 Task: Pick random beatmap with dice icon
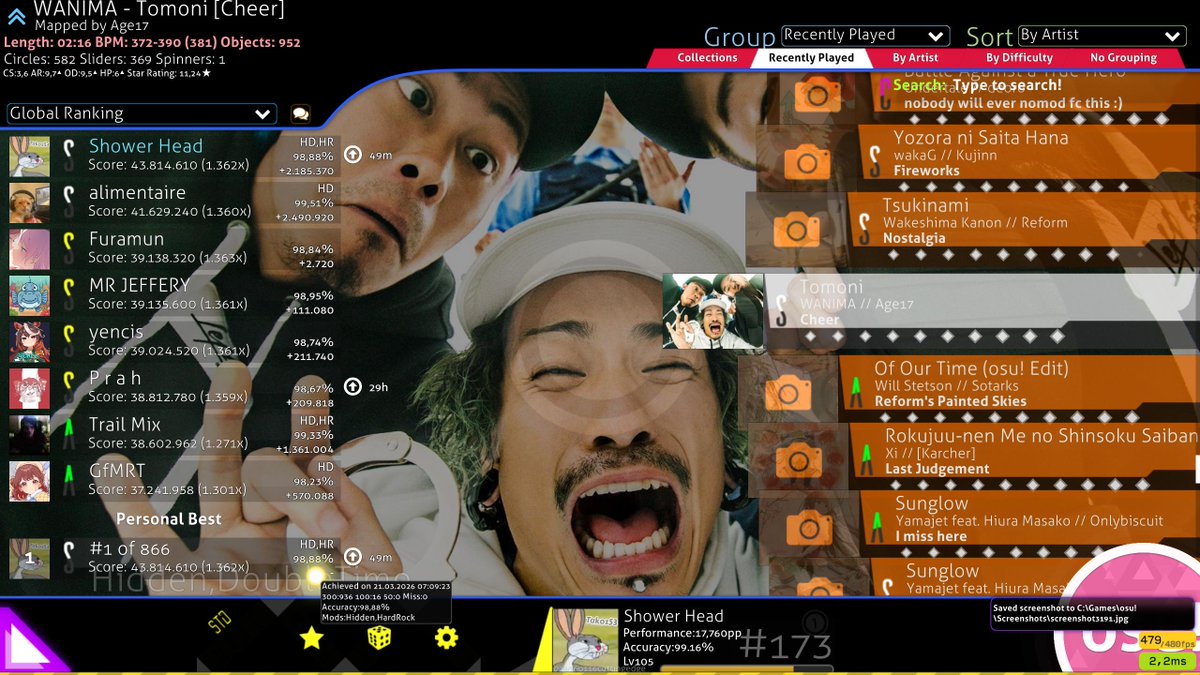(x=379, y=638)
